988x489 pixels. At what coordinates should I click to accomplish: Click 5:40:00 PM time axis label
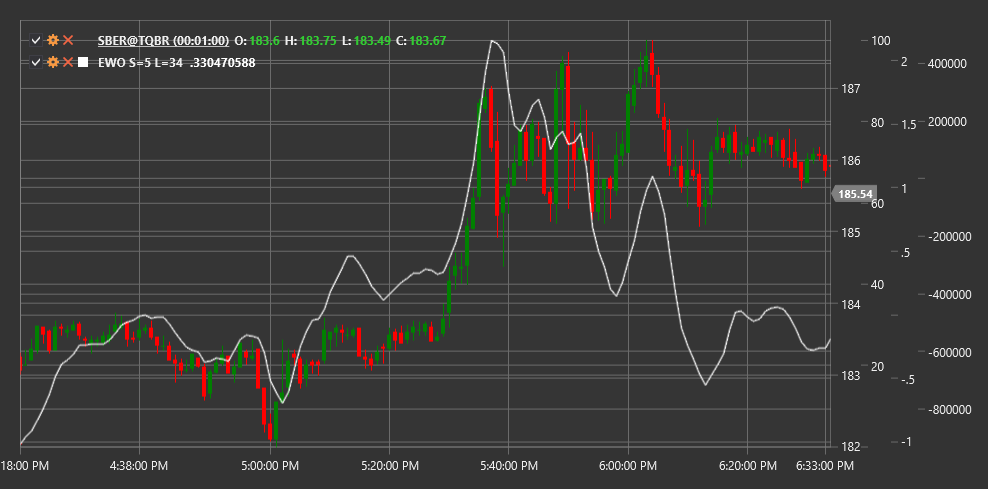point(509,466)
